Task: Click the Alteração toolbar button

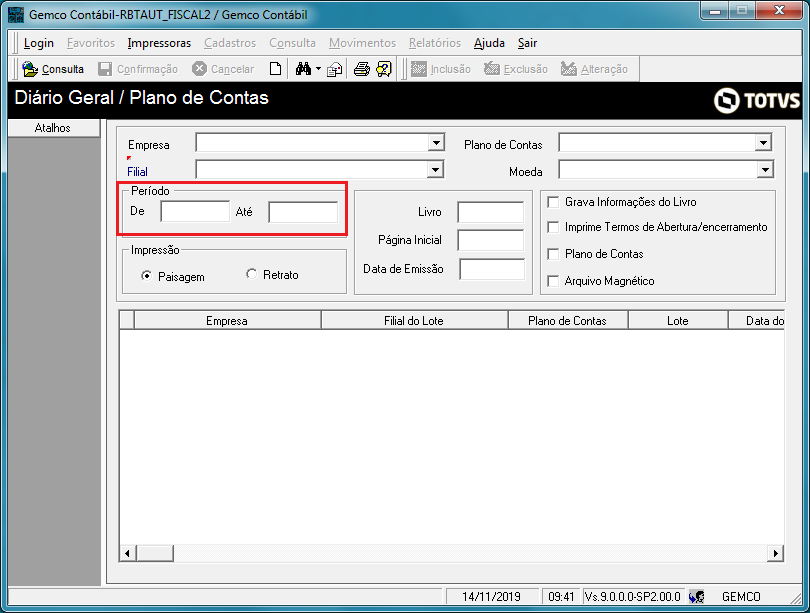Action: 594,69
